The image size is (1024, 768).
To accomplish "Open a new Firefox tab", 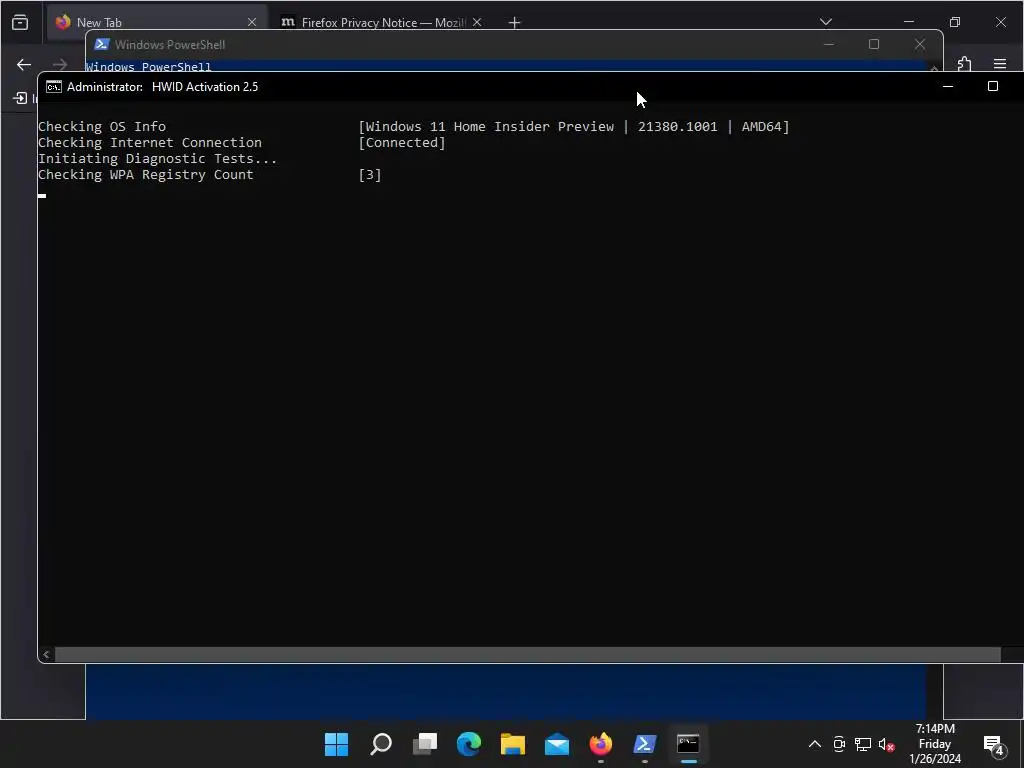I will (515, 23).
